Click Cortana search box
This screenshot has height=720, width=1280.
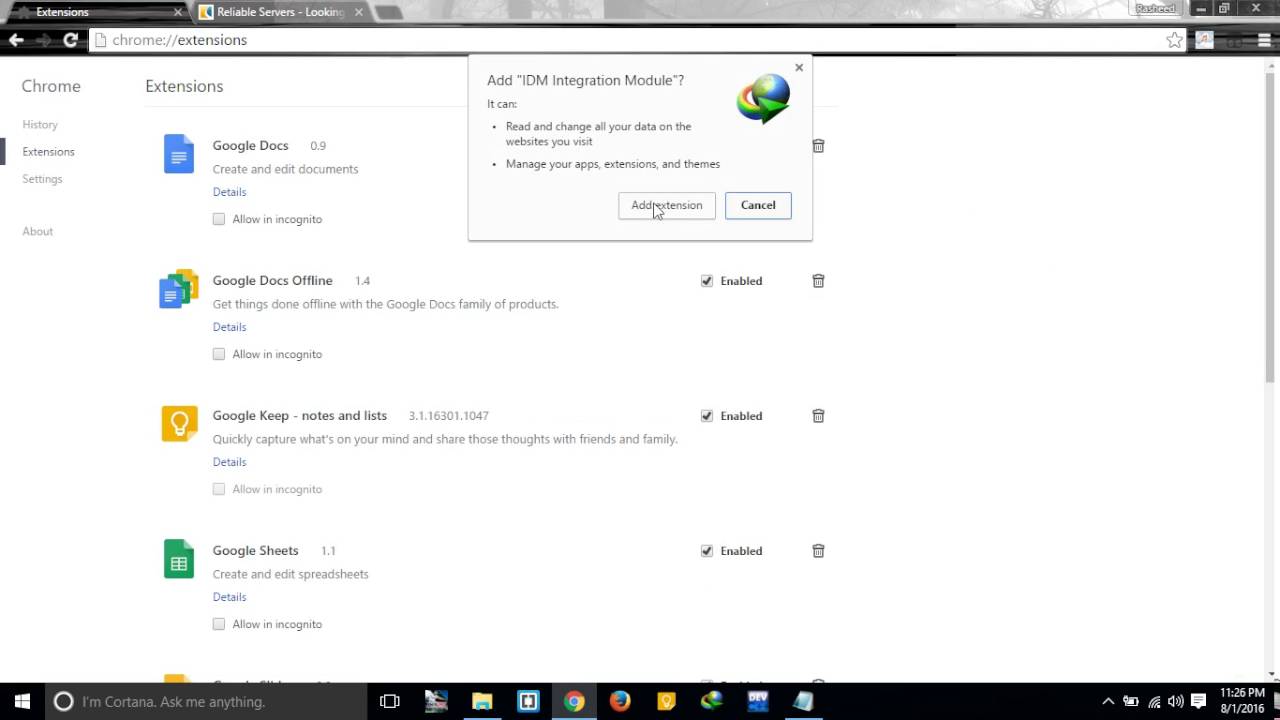205,701
